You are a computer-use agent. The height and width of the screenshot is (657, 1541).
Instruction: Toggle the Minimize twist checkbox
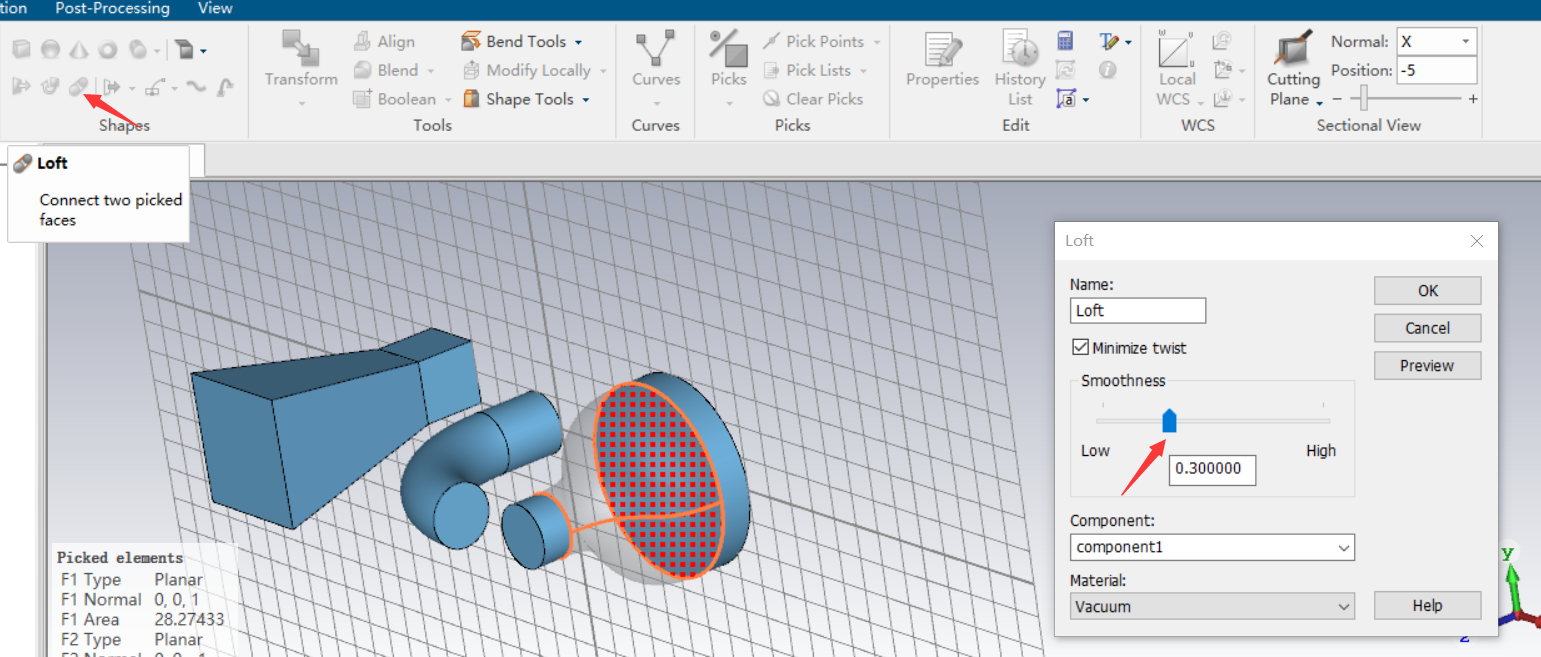1080,348
